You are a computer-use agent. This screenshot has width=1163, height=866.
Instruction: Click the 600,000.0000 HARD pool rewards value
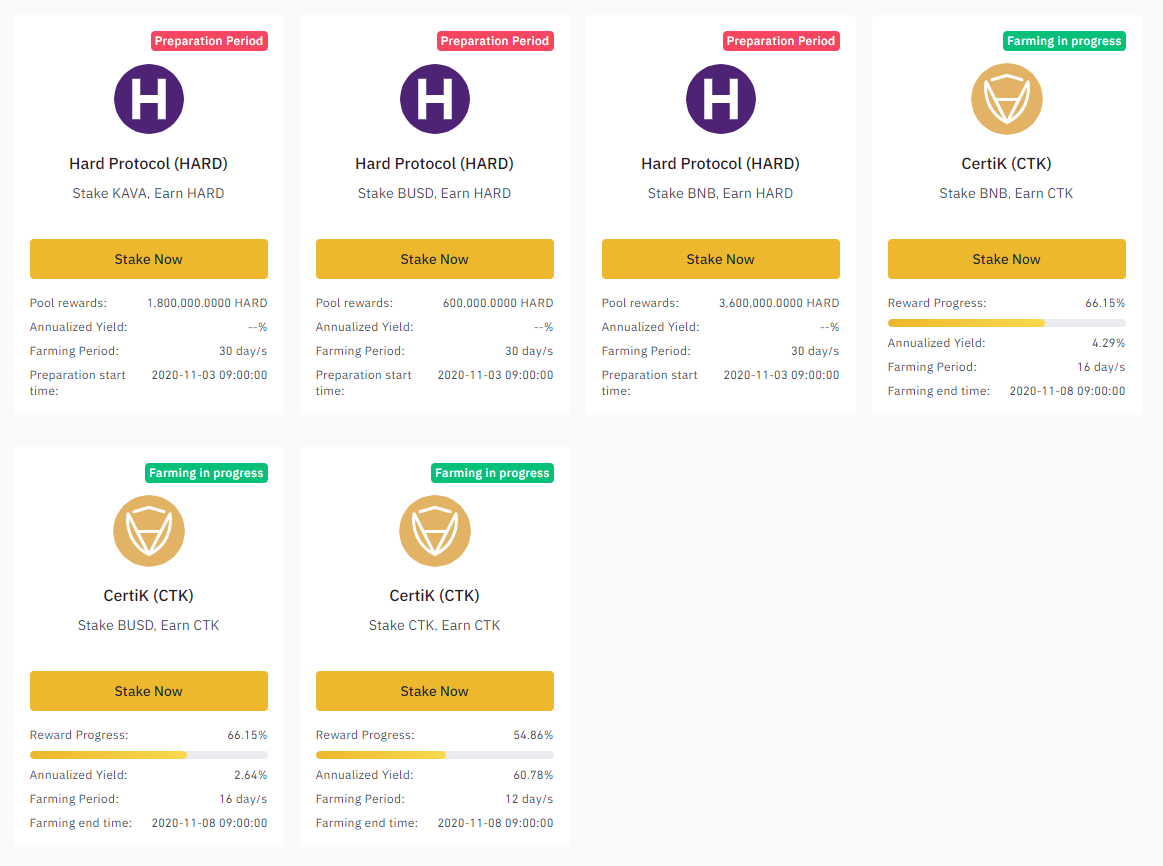point(498,303)
